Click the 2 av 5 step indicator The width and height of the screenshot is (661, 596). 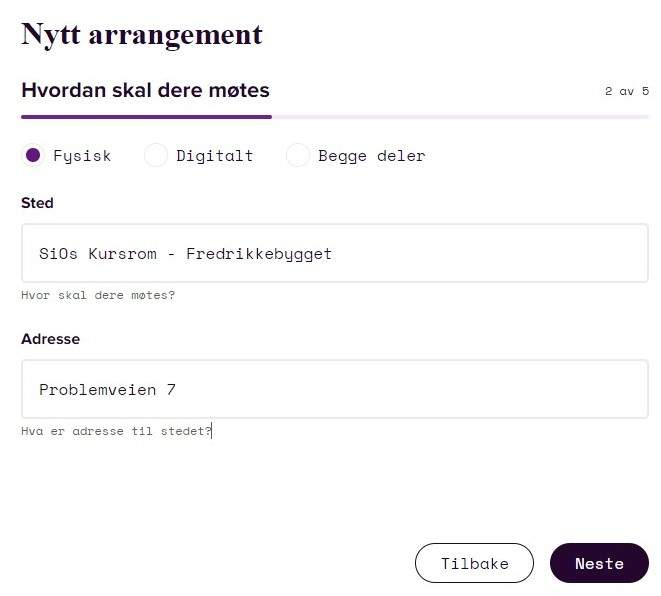pyautogui.click(x=627, y=91)
